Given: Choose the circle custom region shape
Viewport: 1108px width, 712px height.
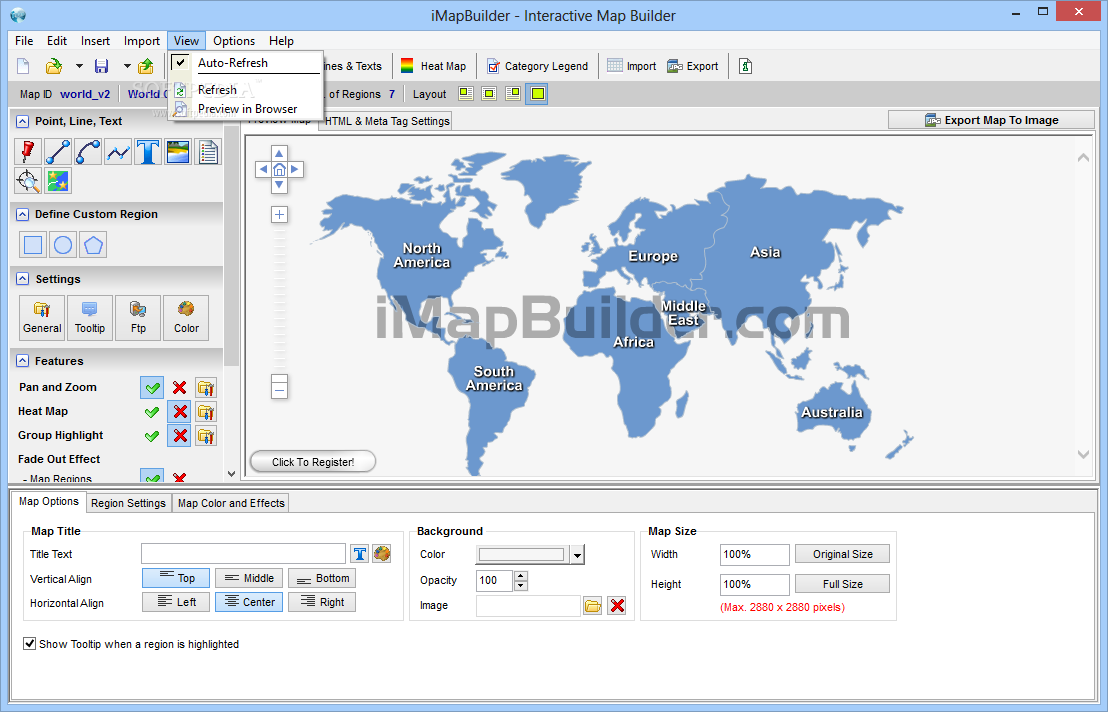Looking at the screenshot, I should [63, 245].
